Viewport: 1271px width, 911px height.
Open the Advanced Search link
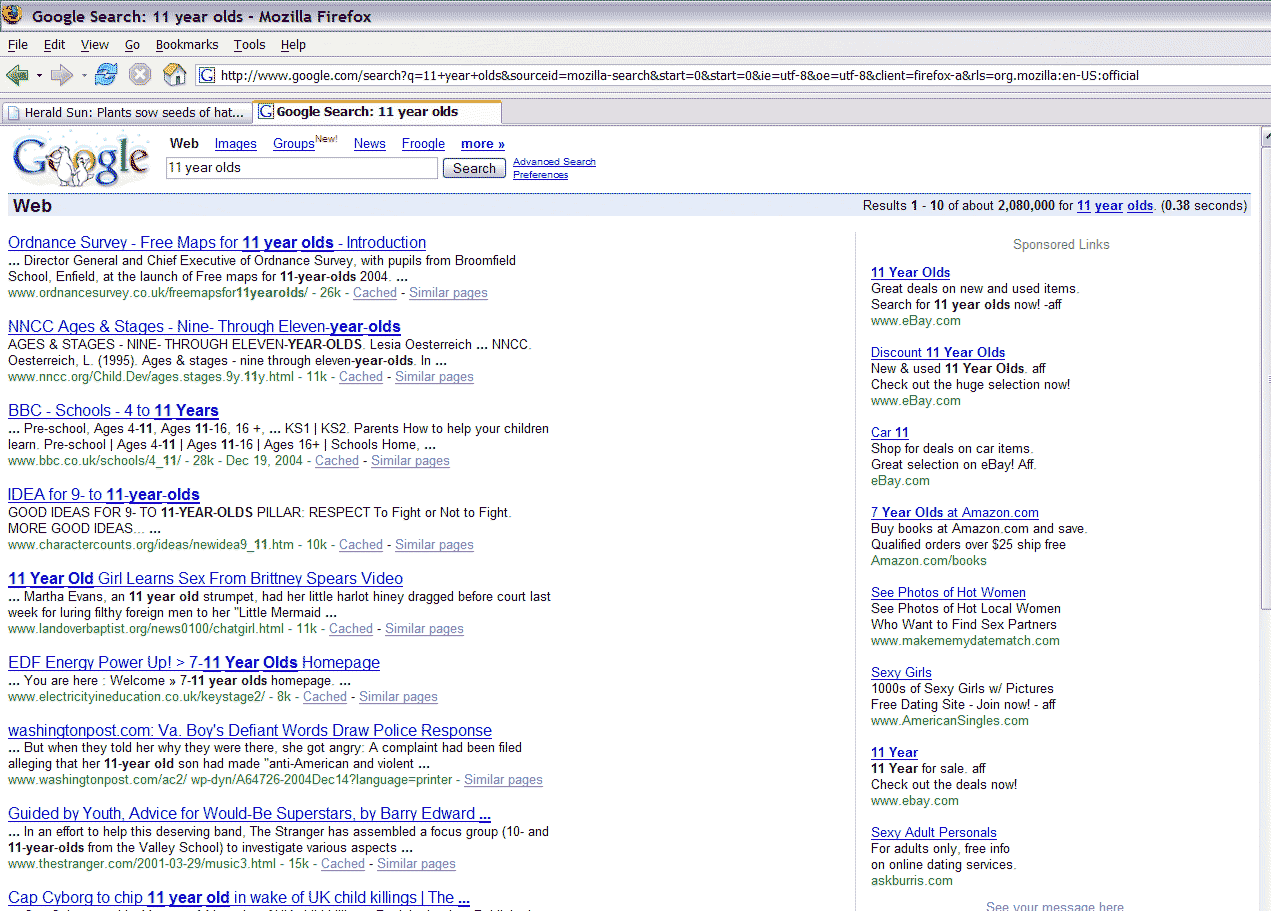click(x=554, y=162)
